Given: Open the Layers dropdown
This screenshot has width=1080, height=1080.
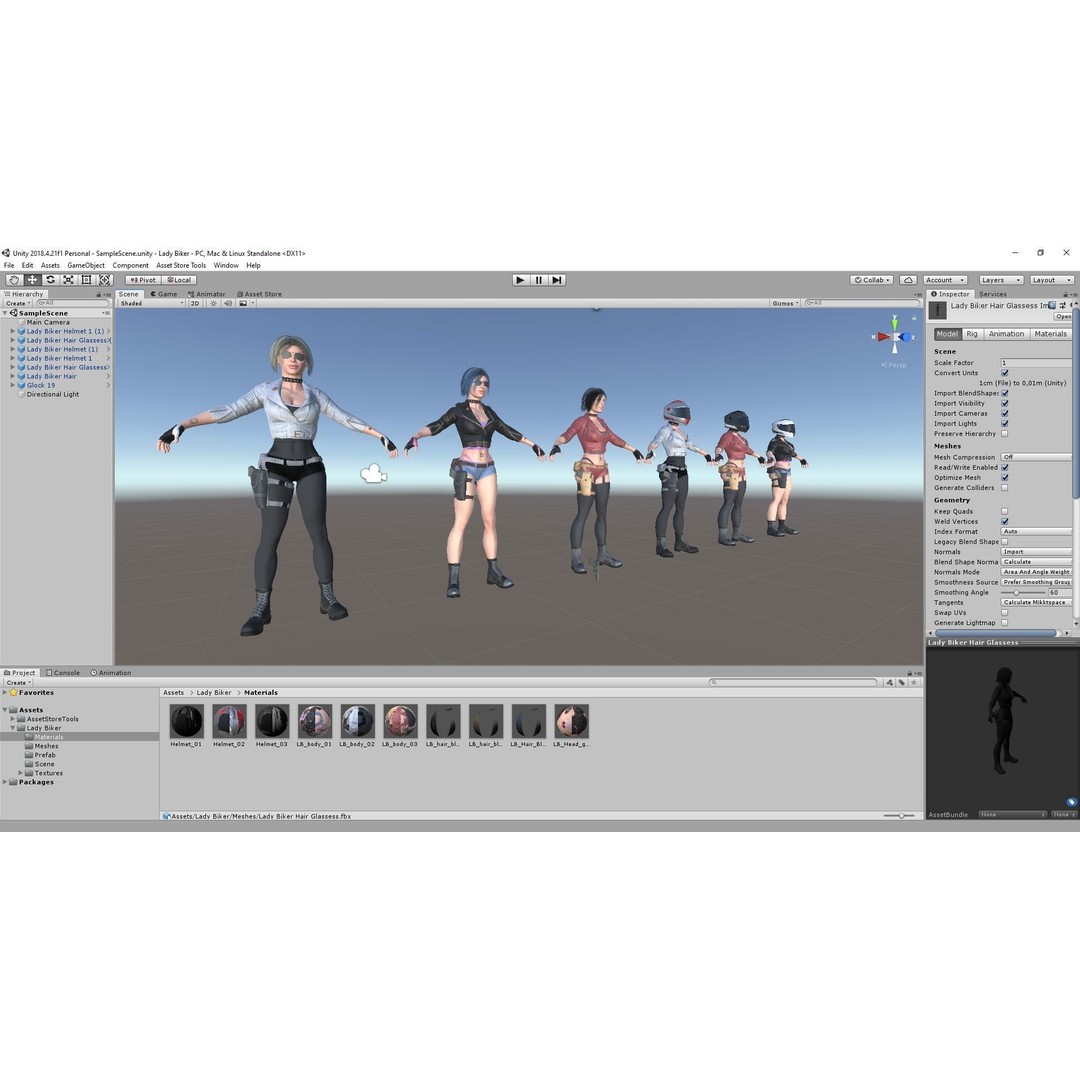Looking at the screenshot, I should pos(1000,280).
